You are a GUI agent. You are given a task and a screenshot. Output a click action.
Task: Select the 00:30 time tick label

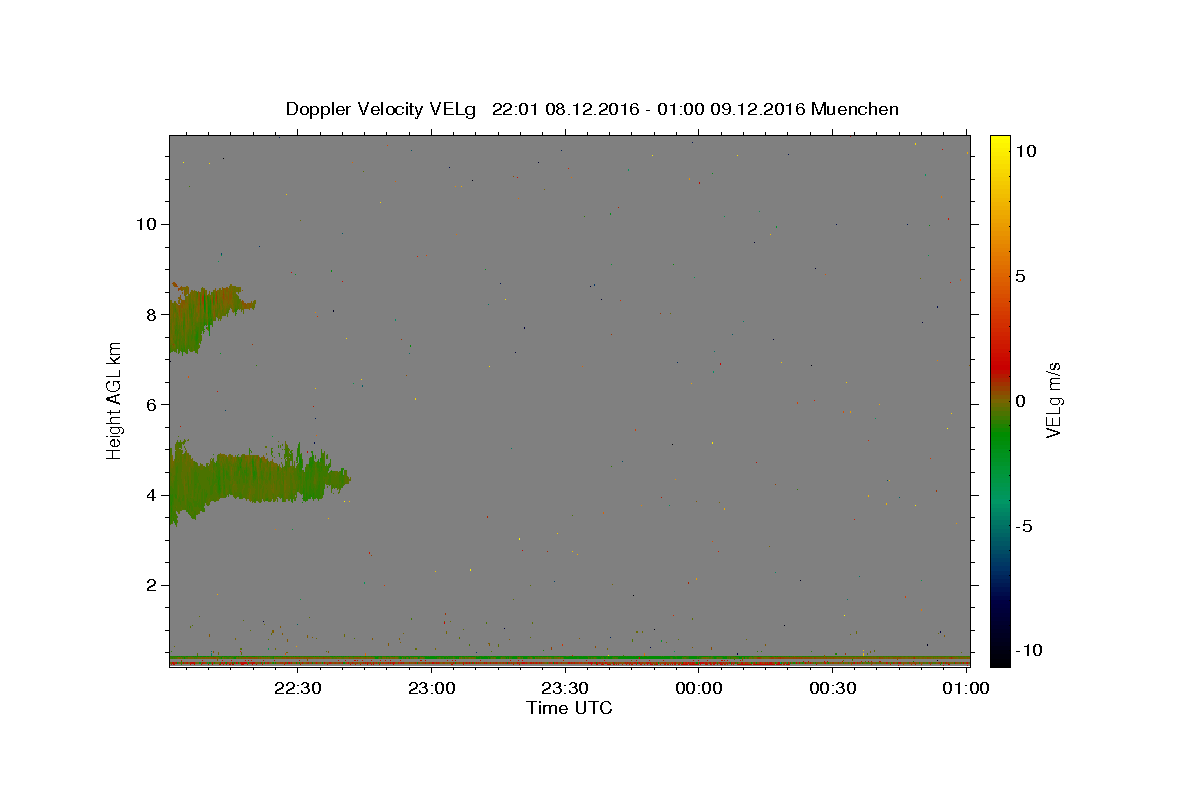pos(832,688)
